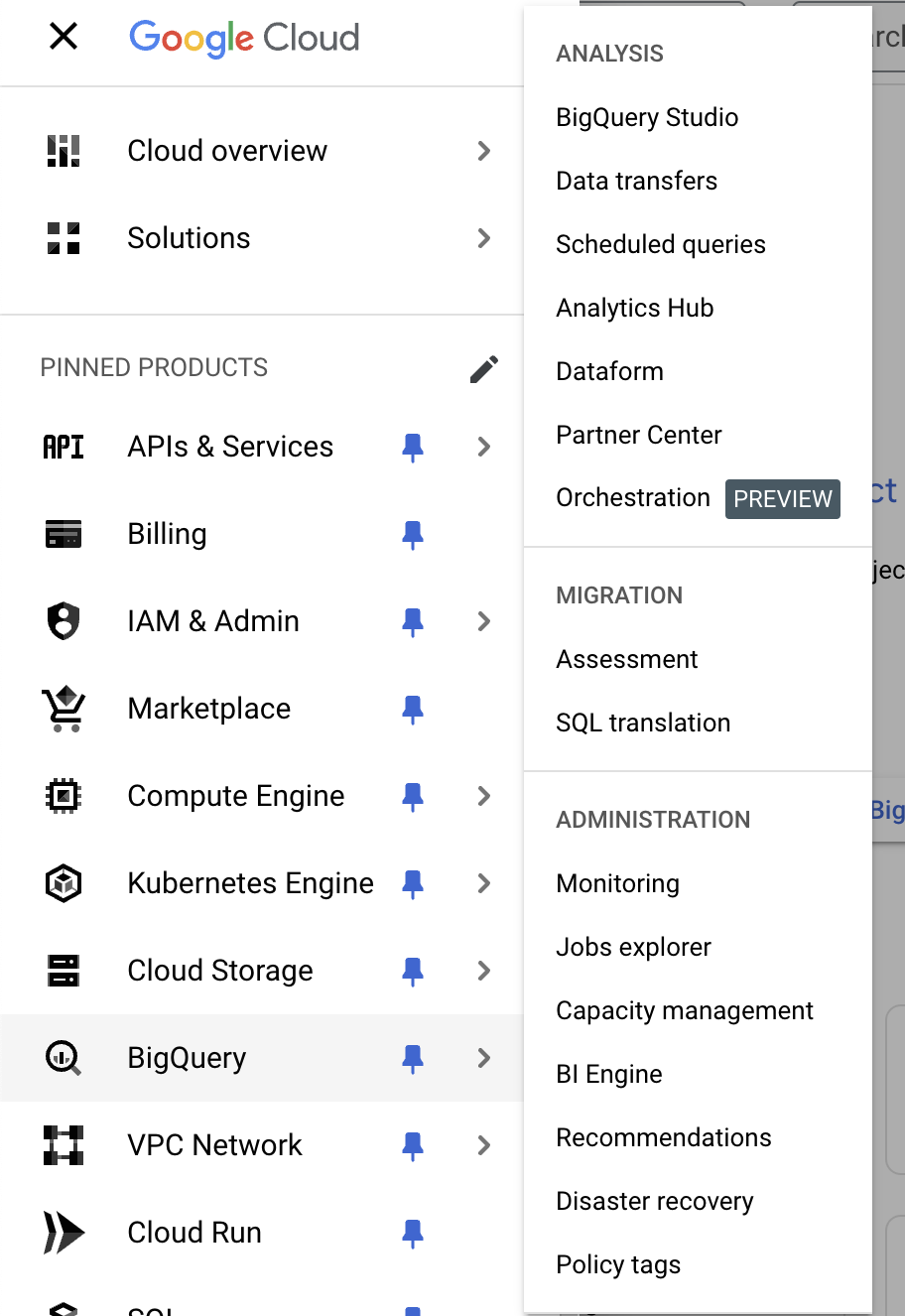Unpin Billing from pinned products

(413, 535)
